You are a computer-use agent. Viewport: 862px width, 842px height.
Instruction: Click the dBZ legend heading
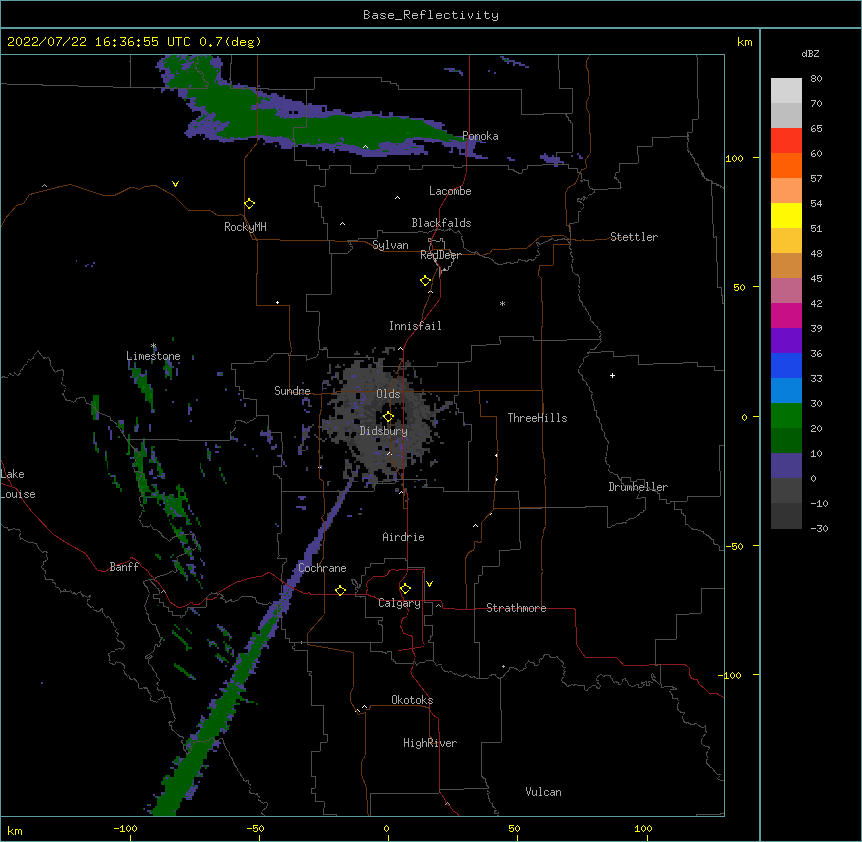(810, 53)
